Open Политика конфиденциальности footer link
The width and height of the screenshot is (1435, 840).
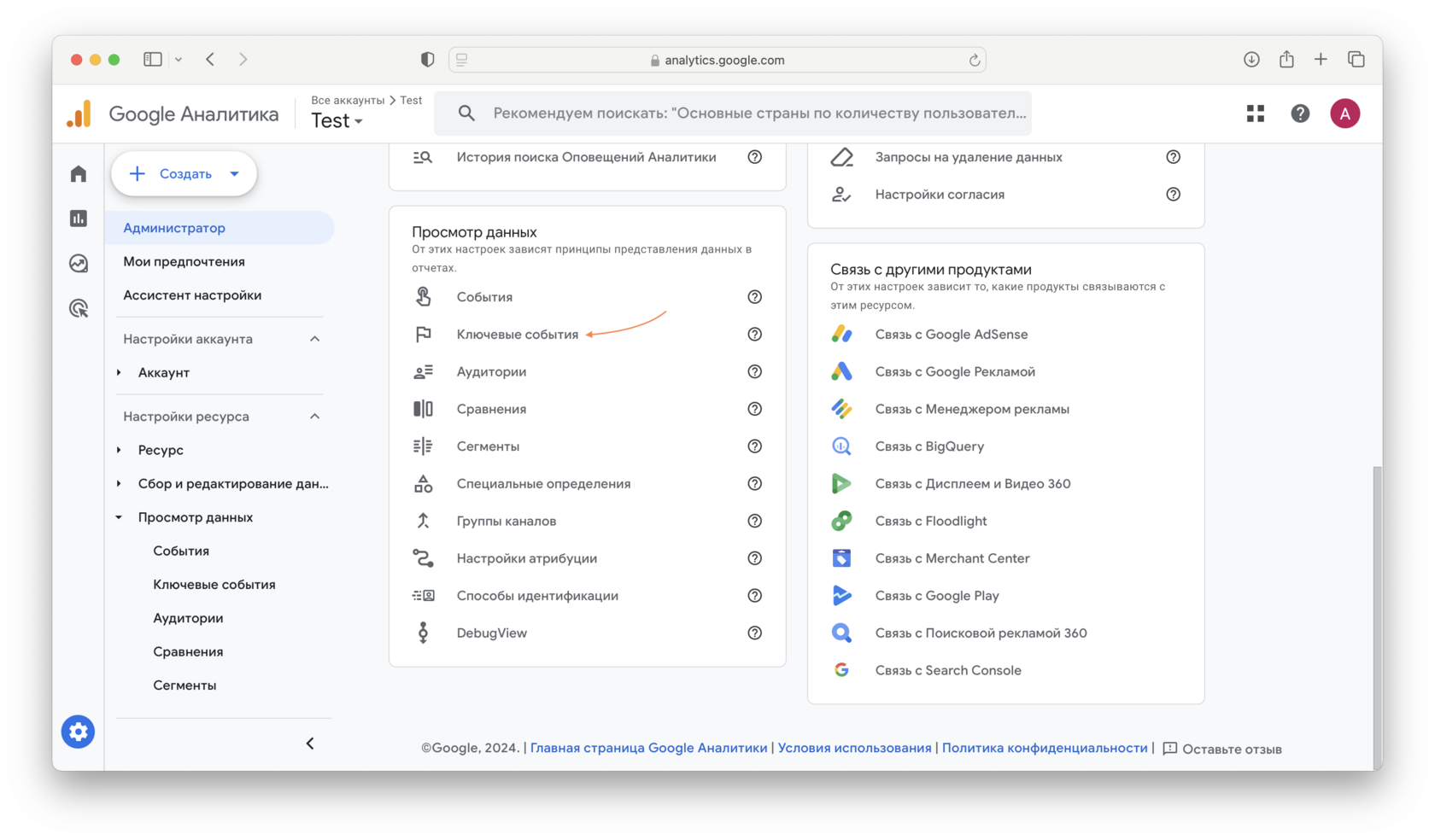pyautogui.click(x=1045, y=748)
